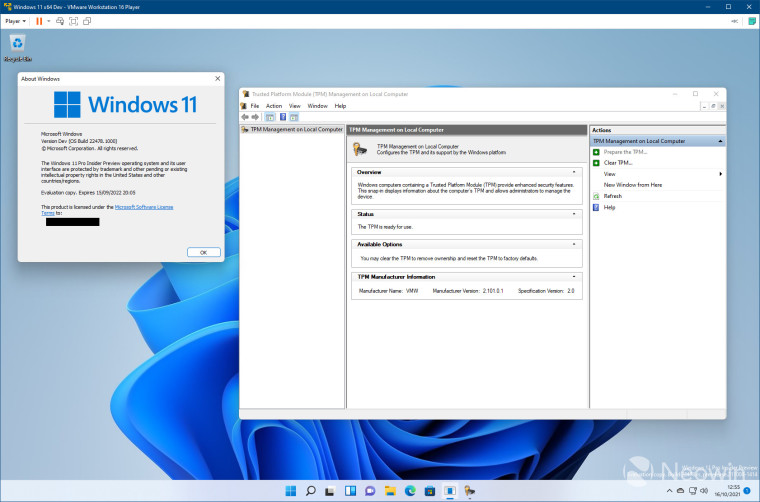The image size is (760, 502).
Task: Open the clock and date flyout
Action: coord(727,490)
